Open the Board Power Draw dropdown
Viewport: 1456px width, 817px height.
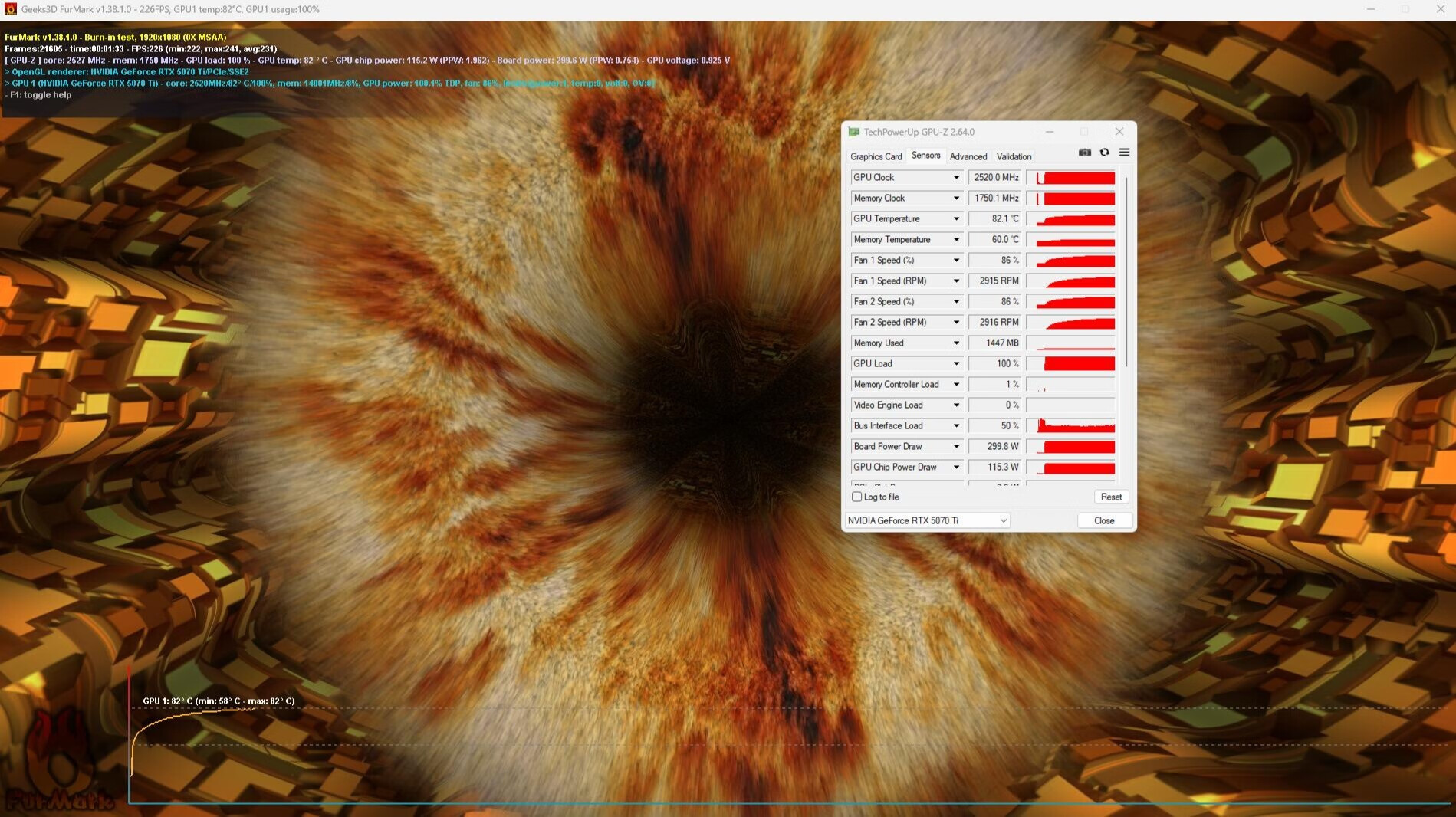[x=956, y=446]
